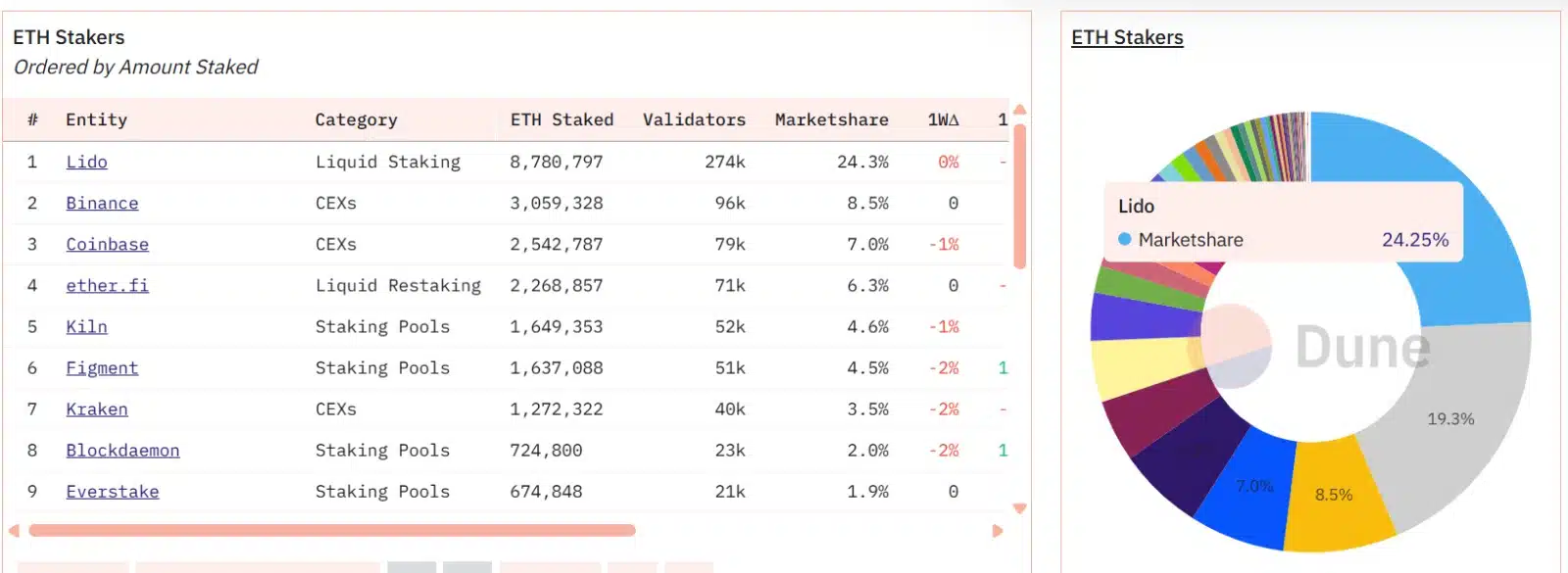Open the Binance entity link

(102, 203)
